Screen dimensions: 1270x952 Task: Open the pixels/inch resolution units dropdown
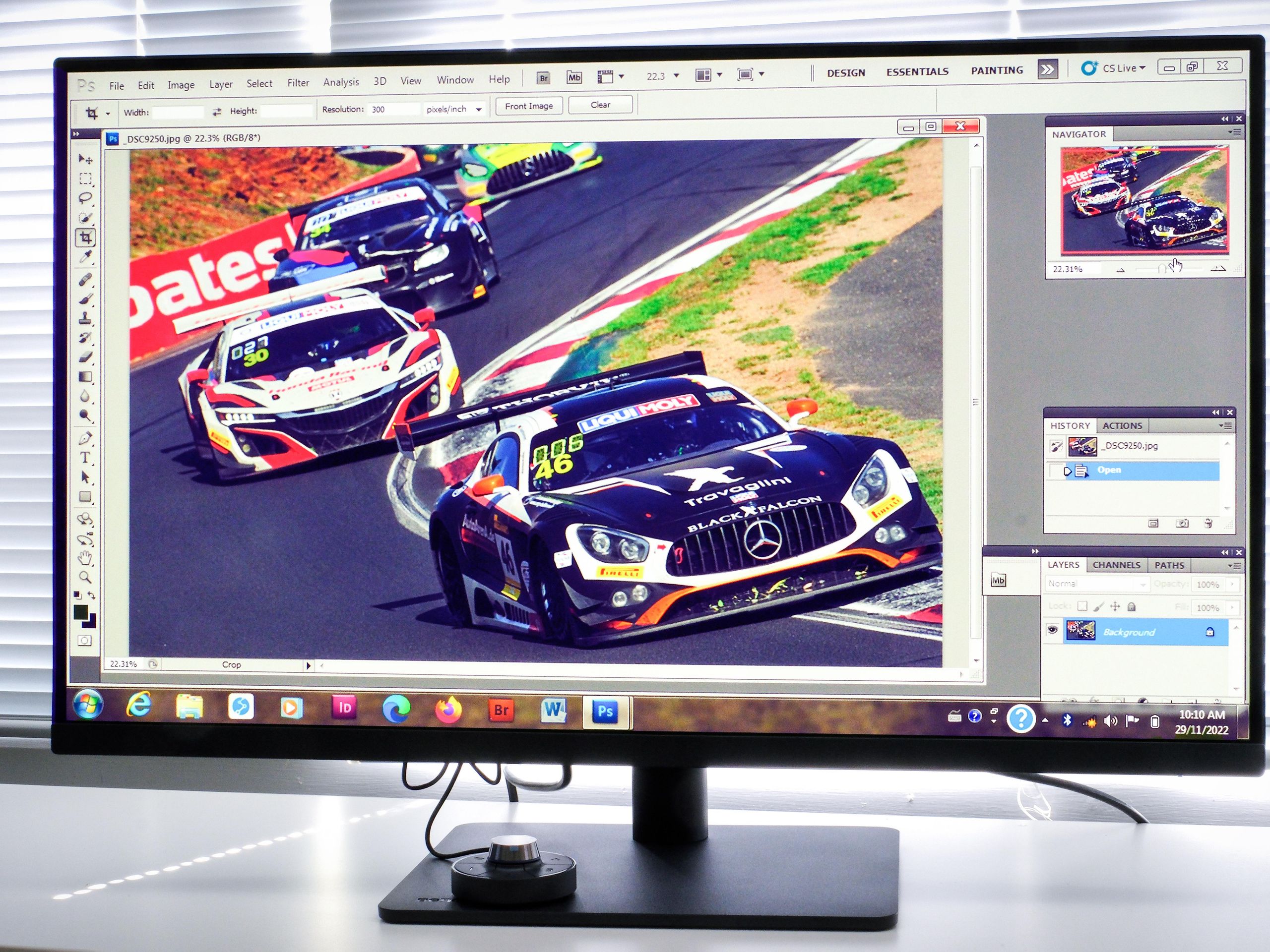(478, 109)
